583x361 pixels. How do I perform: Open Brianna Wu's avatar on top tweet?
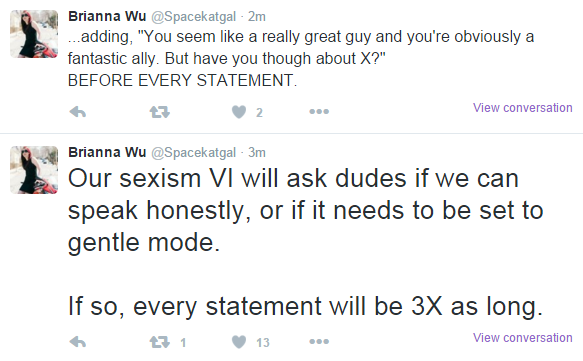point(34,34)
